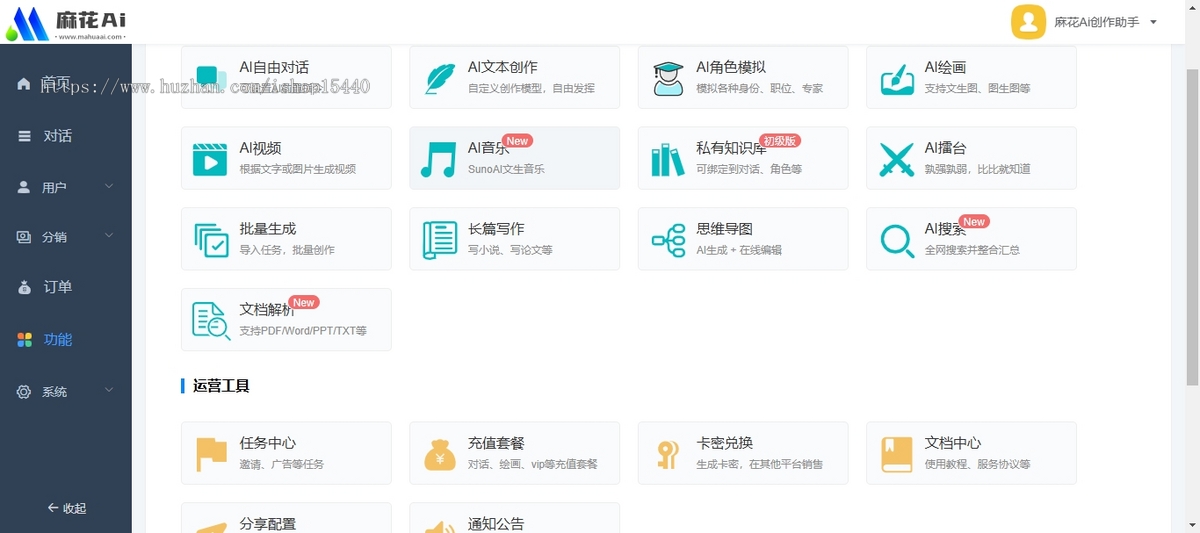Open the AI文本创作 title link
This screenshot has width=1200, height=533.
click(503, 67)
